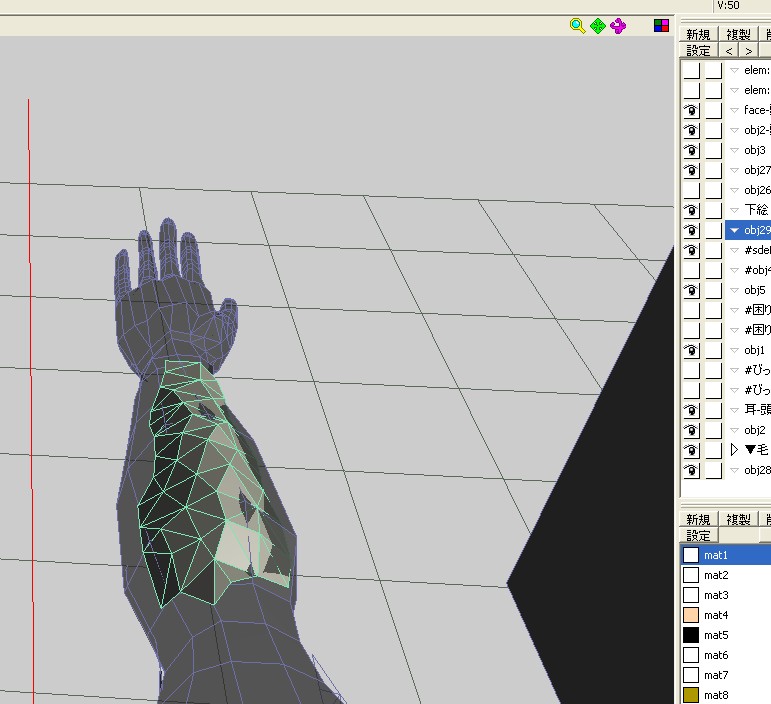
Task: Click the > button in object panel
Action: point(748,51)
